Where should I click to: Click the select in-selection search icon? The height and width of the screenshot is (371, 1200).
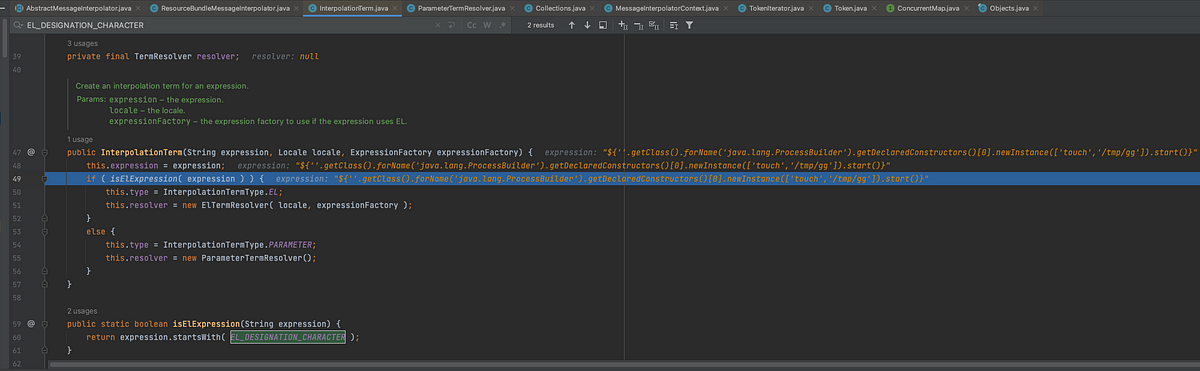point(603,25)
